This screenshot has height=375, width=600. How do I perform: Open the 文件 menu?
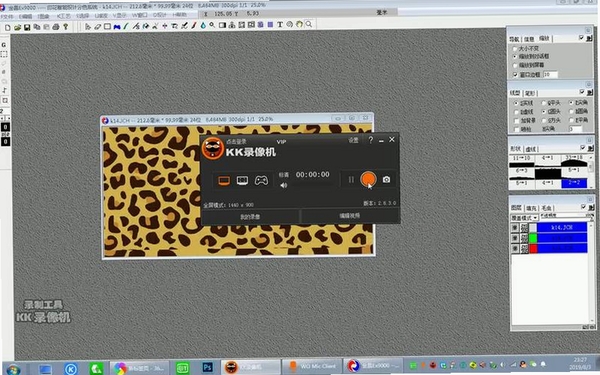[7, 16]
